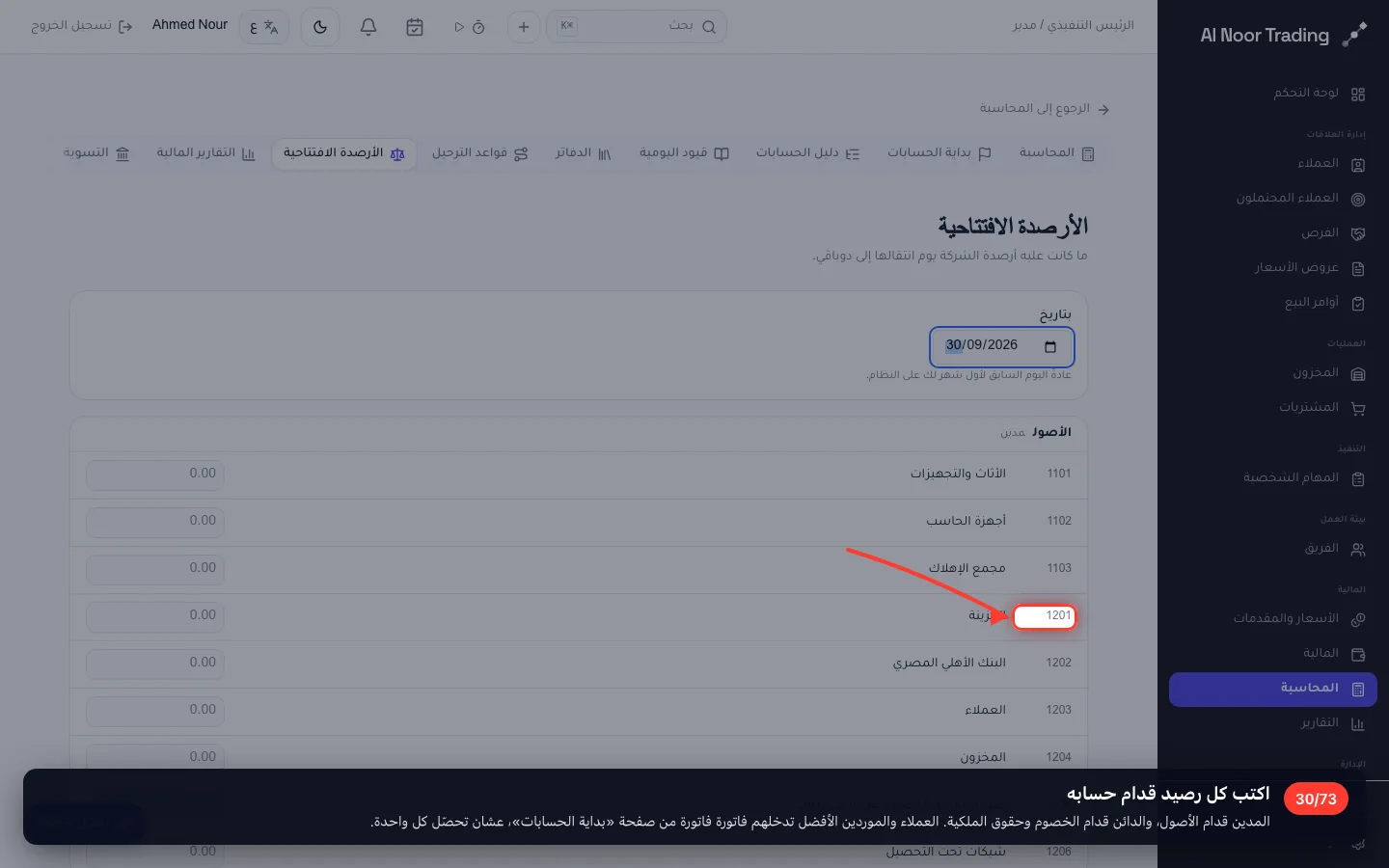The height and width of the screenshot is (868, 1389).
Task: Open المحاسبة accounting in sidebar
Action: tap(1273, 689)
